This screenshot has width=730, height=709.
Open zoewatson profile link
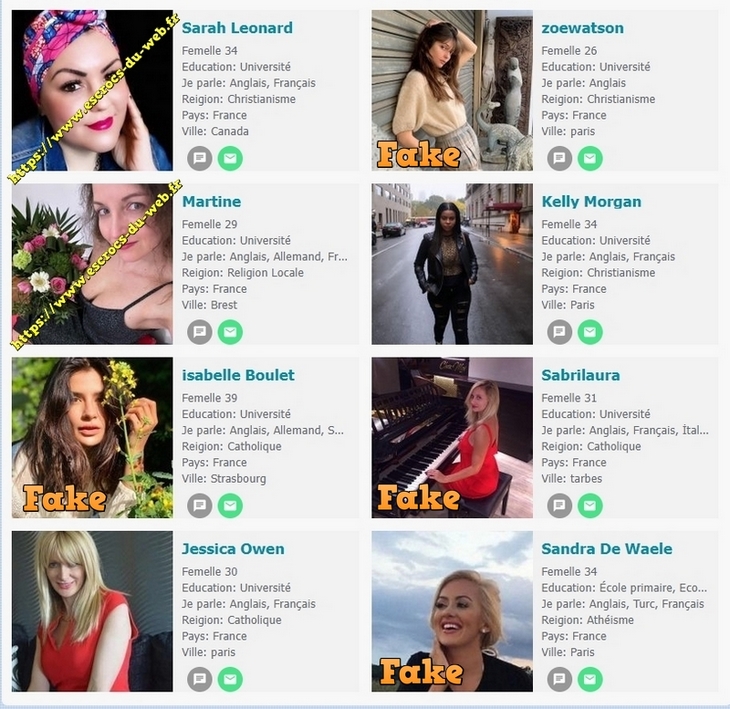pos(582,28)
